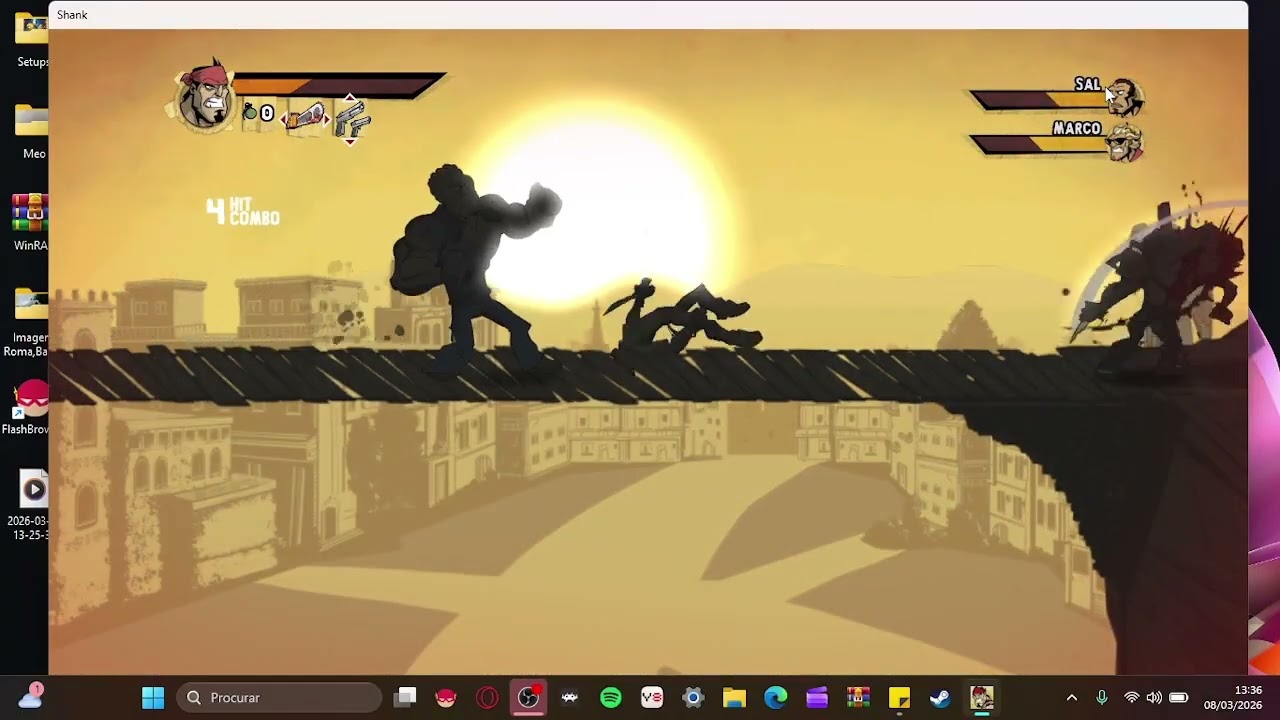Click Shank's orange health bar
This screenshot has height=720, width=1280.
tap(339, 85)
